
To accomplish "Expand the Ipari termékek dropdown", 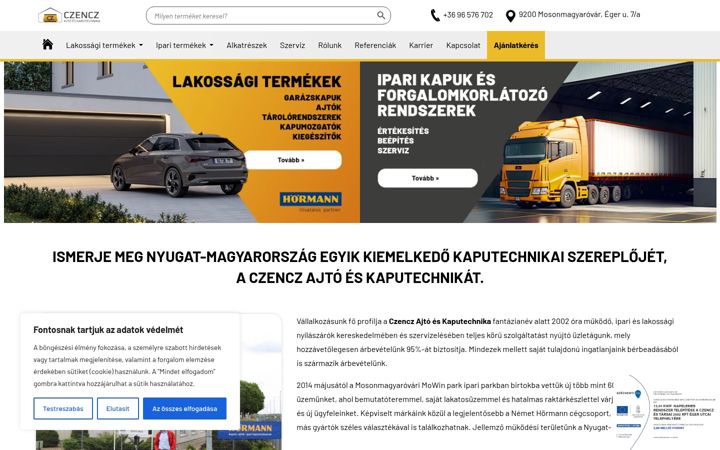I will pyautogui.click(x=184, y=45).
